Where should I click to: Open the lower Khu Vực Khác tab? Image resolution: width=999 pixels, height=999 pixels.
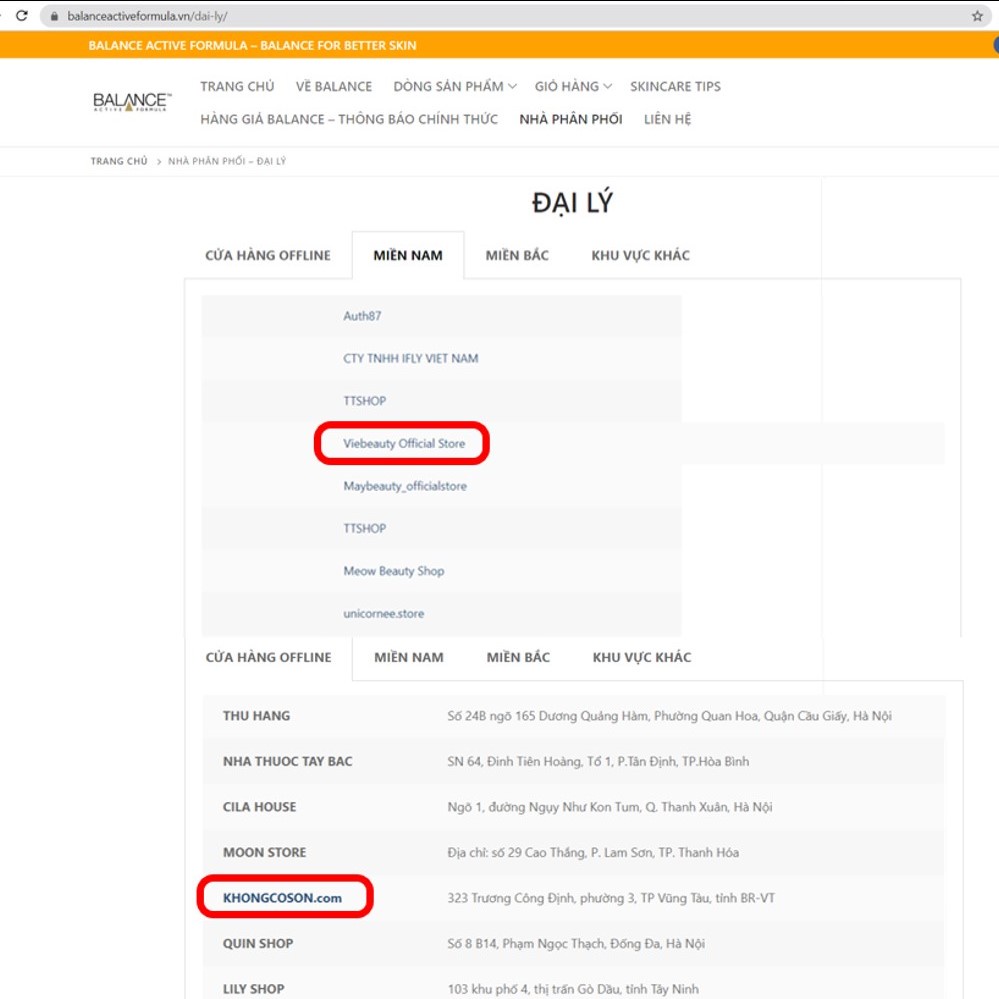click(642, 658)
